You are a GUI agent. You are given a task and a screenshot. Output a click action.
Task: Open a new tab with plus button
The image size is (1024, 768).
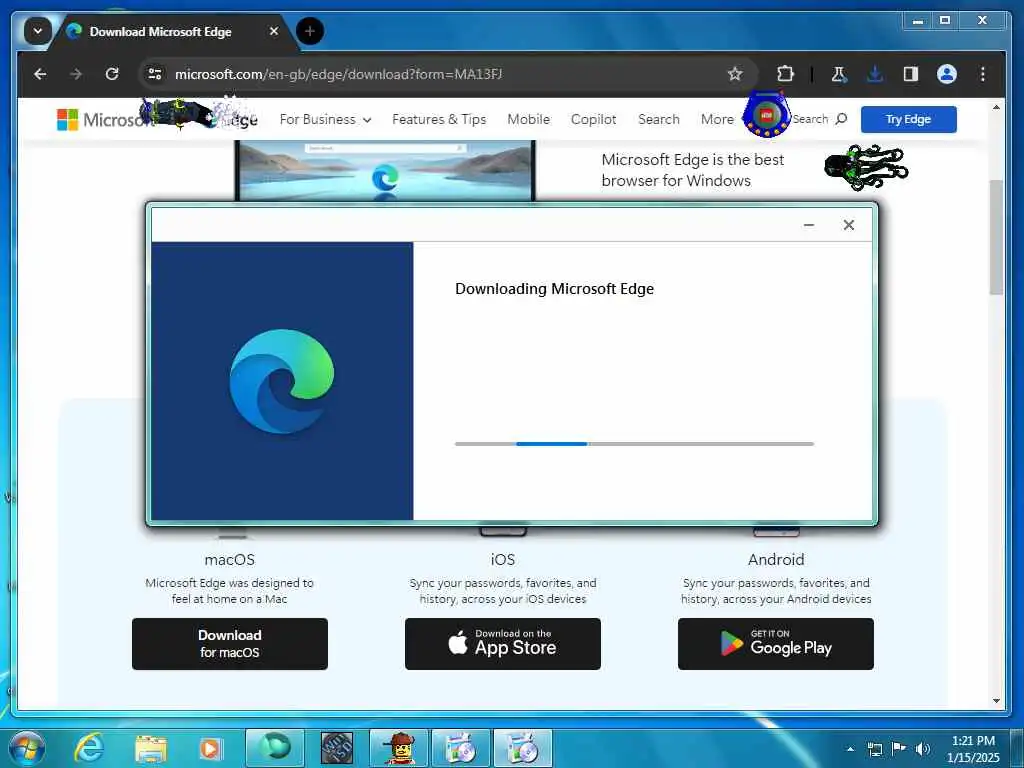(310, 31)
